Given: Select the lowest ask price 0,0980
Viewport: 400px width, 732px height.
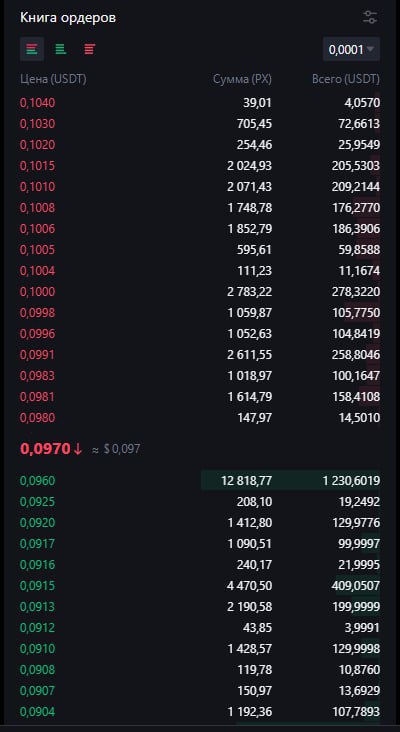Looking at the screenshot, I should 37,418.
